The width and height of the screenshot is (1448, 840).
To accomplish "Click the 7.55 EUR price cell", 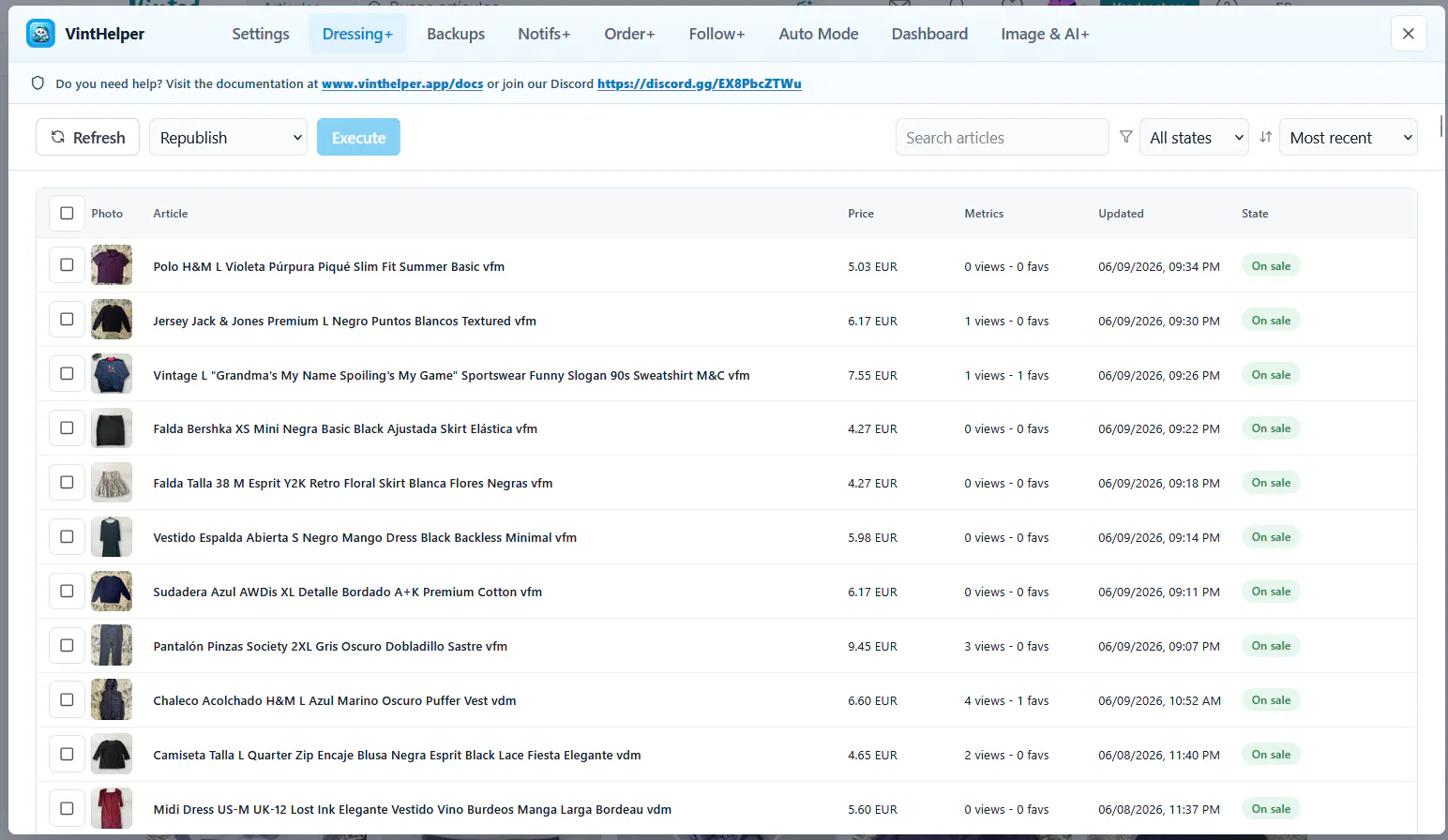I will (x=872, y=375).
